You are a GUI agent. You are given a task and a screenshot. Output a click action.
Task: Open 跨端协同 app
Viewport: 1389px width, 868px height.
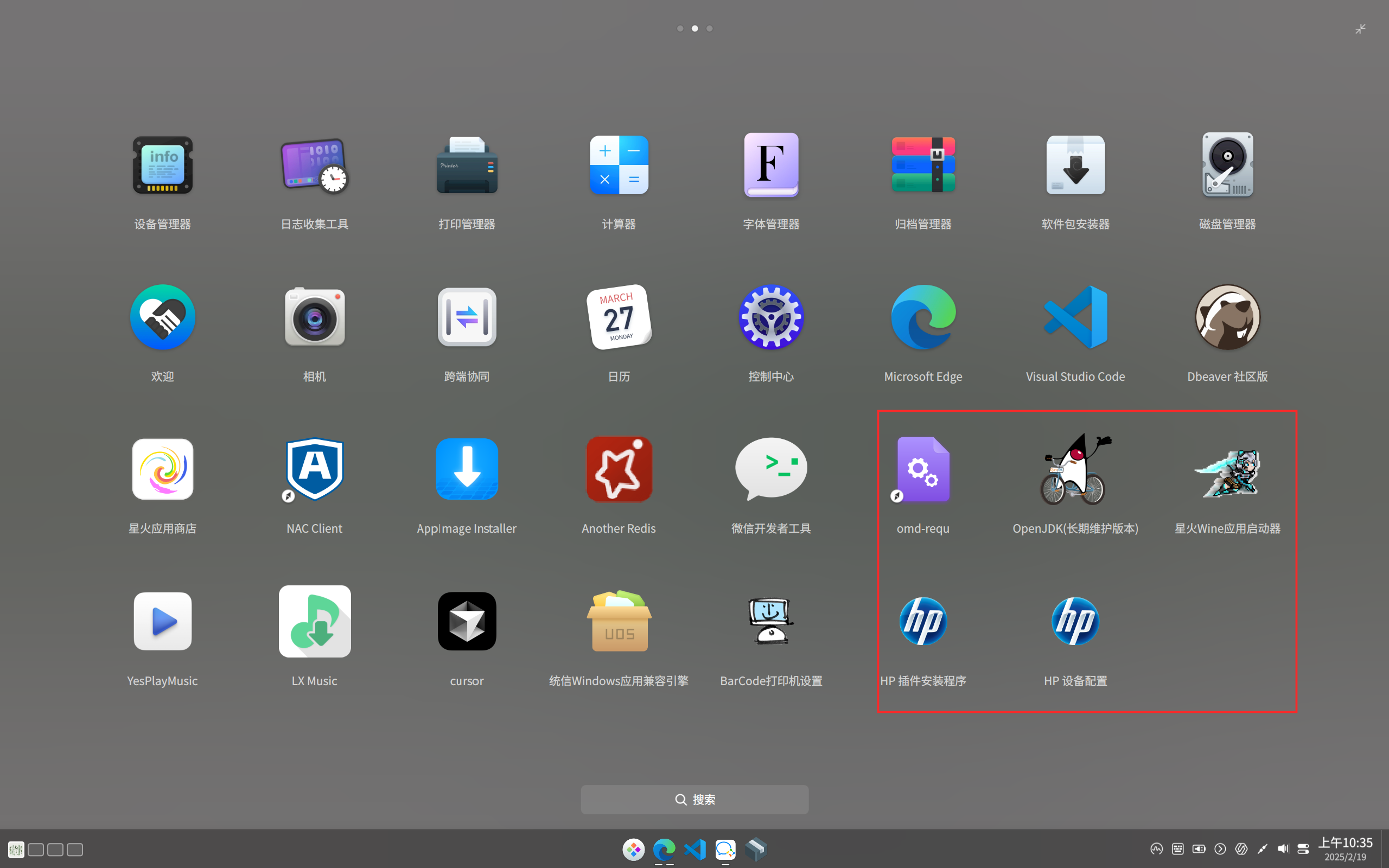pyautogui.click(x=467, y=317)
